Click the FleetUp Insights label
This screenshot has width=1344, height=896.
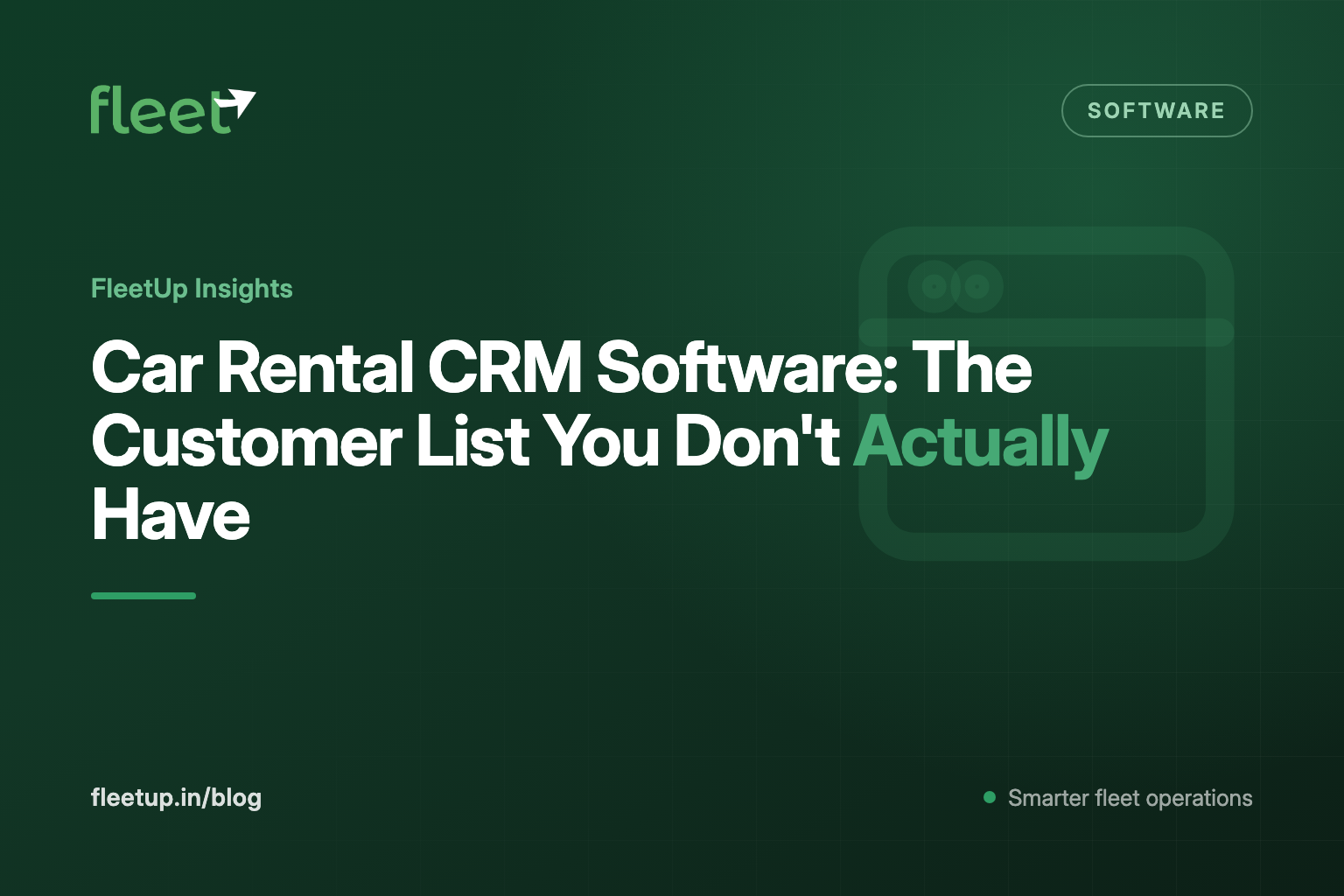(x=192, y=289)
